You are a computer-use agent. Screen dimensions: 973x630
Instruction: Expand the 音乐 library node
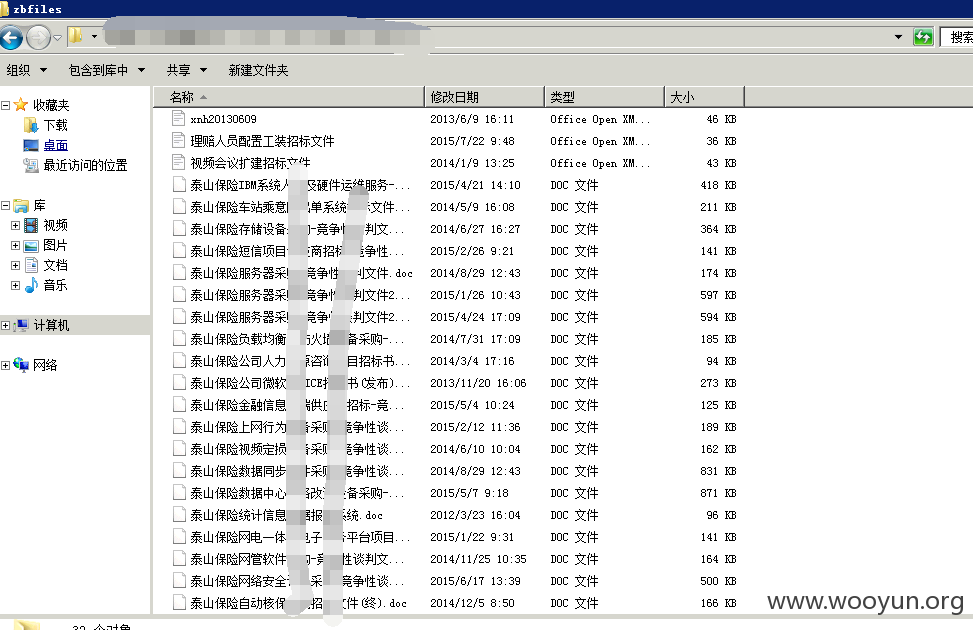click(16, 286)
